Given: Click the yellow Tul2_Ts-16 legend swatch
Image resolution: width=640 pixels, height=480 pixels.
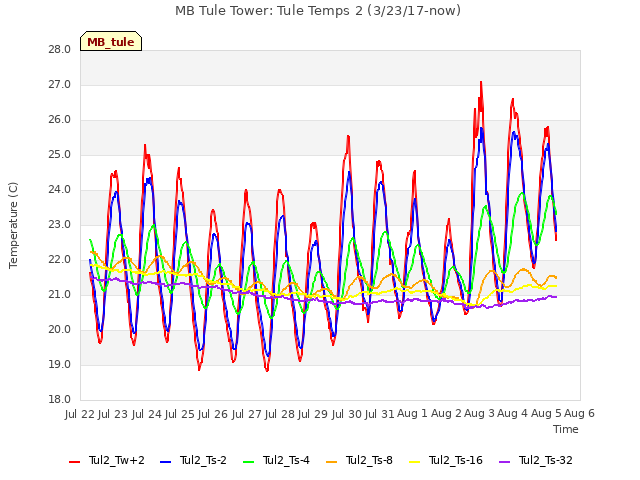Looking at the screenshot, I should pos(414,462).
